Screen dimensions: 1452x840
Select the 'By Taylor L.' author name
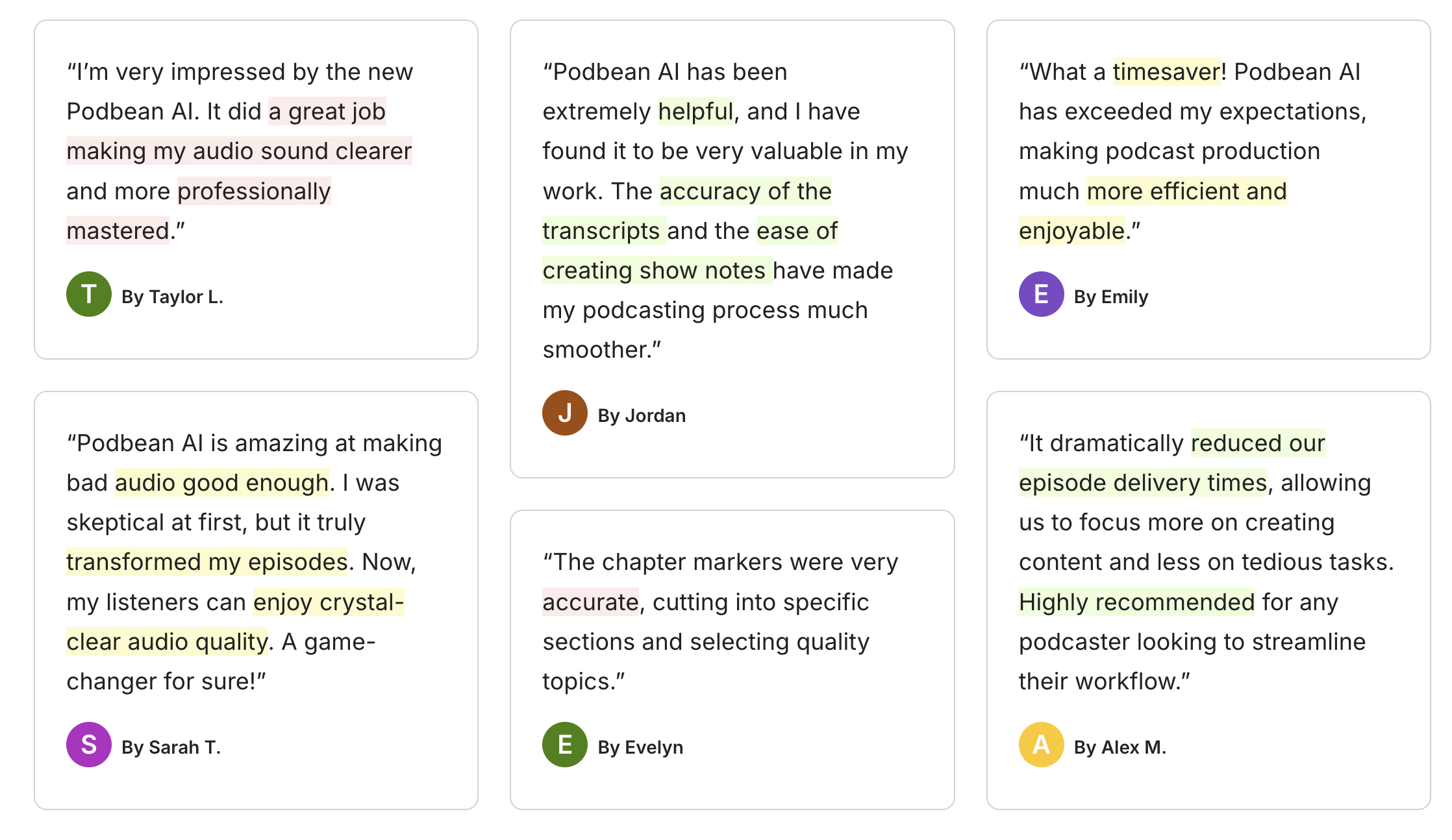(x=172, y=297)
